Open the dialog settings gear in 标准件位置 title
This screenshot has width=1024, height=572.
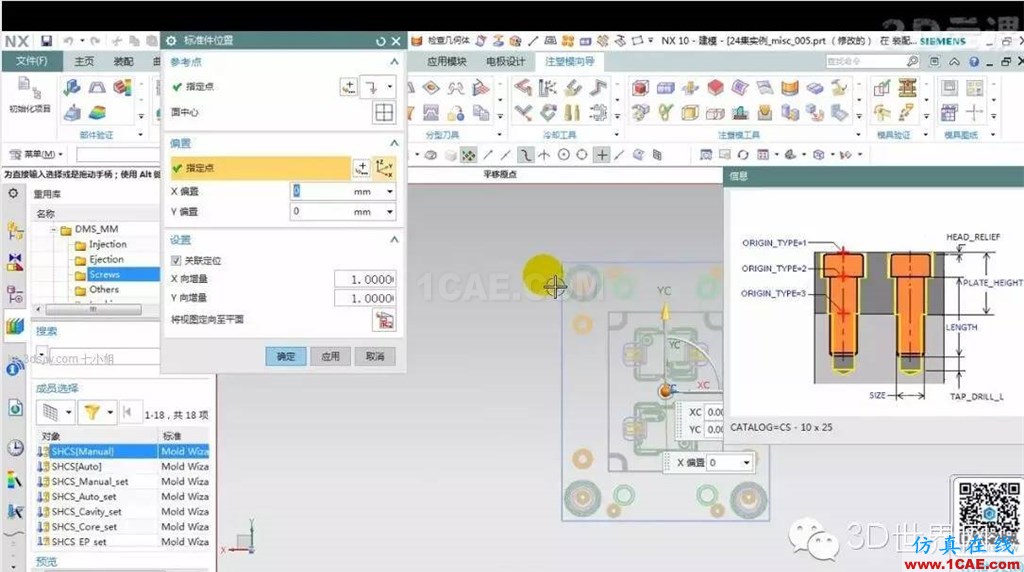coord(171,40)
